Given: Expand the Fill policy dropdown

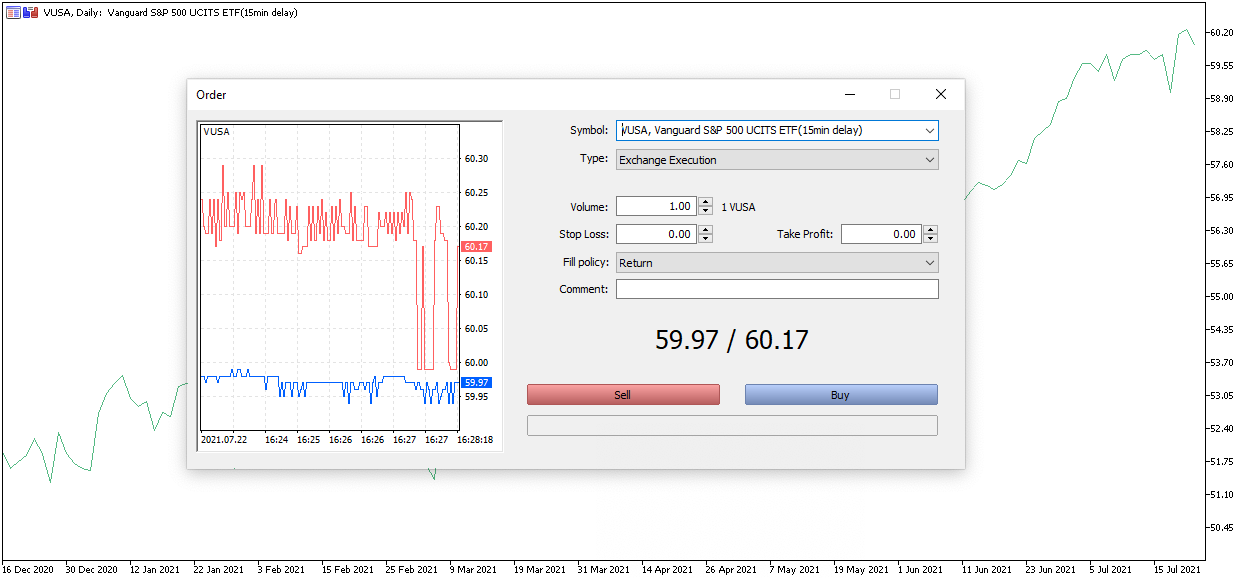Looking at the screenshot, I should (777, 263).
